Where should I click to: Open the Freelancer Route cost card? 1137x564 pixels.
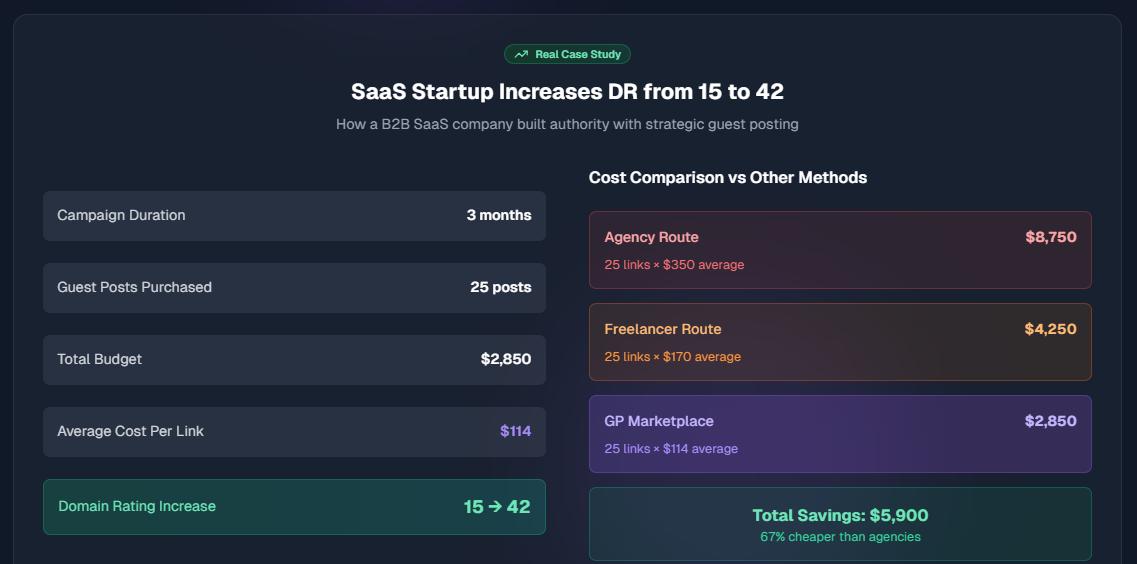[x=840, y=342]
